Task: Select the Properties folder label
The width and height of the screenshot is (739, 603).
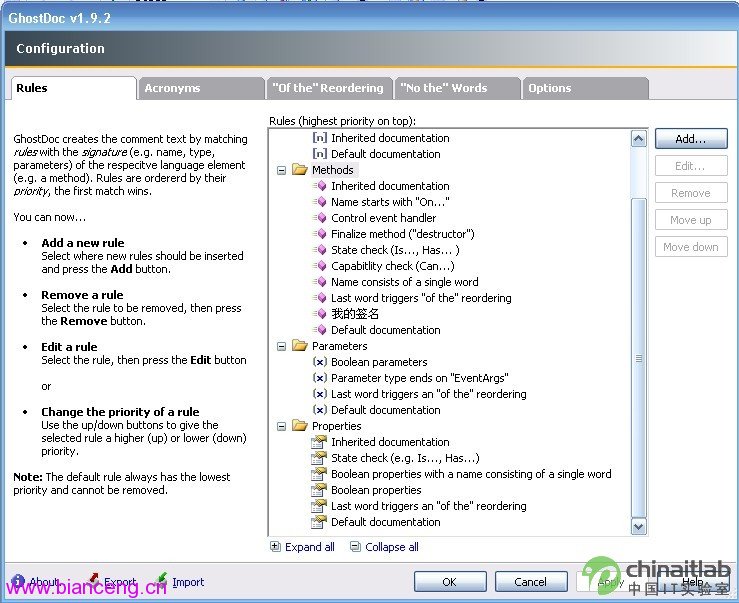Action: click(x=337, y=426)
